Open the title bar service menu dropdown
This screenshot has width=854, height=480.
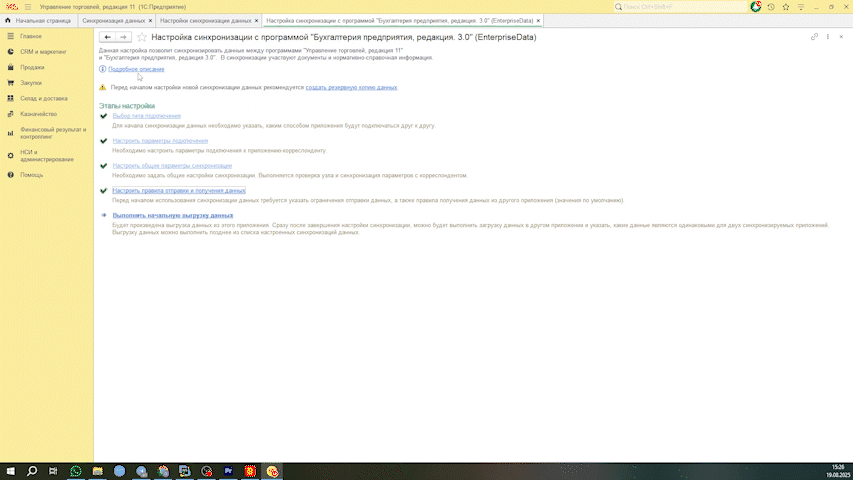(801, 7)
